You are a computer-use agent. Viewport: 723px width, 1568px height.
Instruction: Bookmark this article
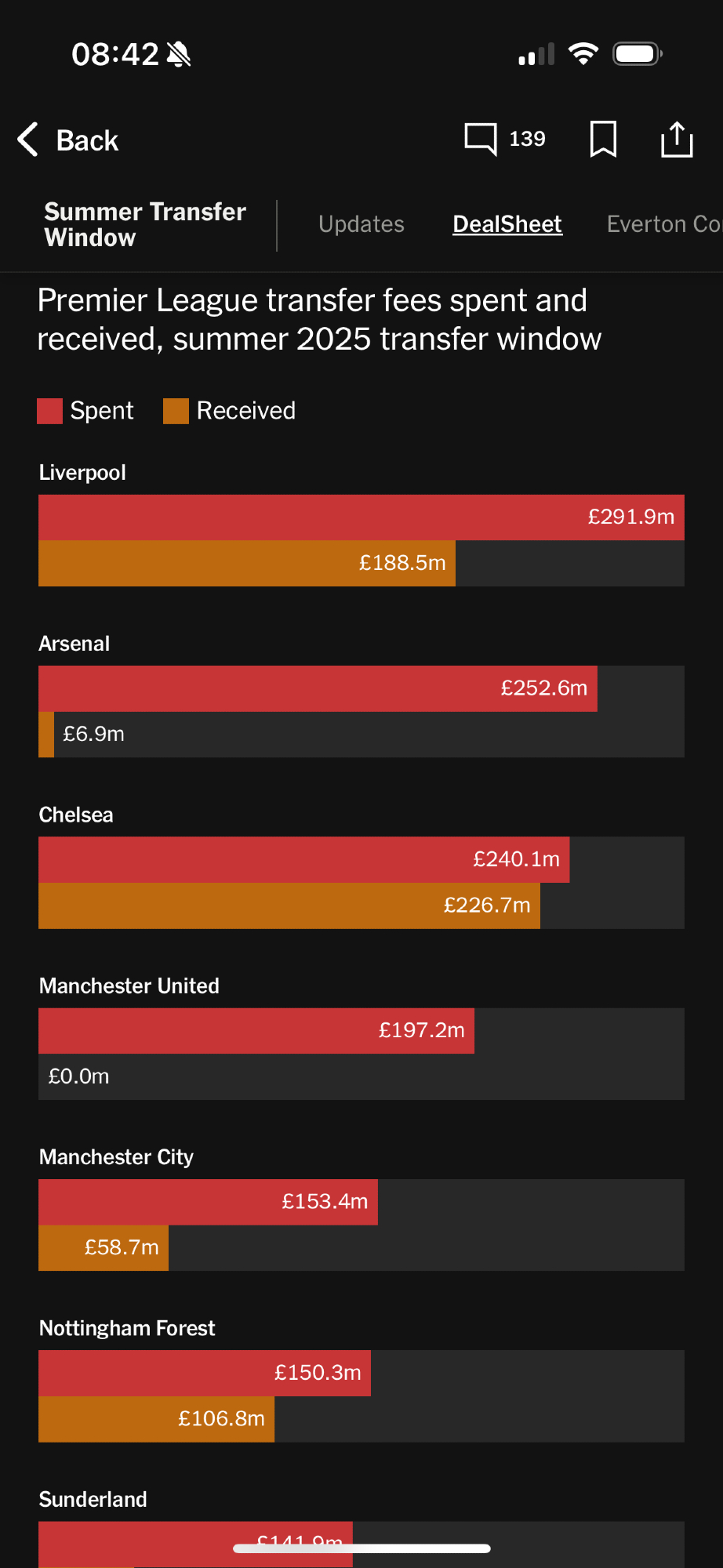603,140
